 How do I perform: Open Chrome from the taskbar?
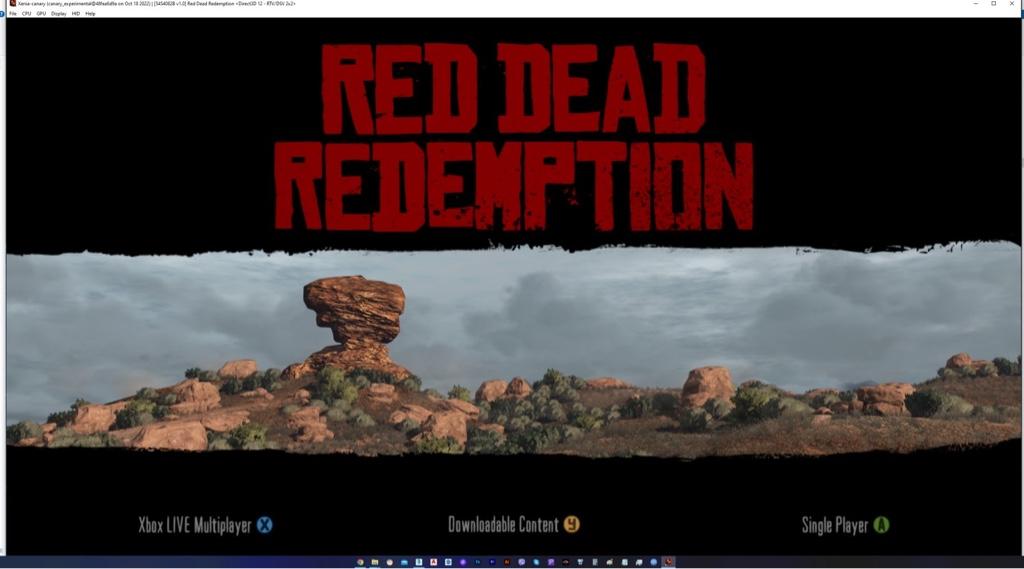(360, 562)
